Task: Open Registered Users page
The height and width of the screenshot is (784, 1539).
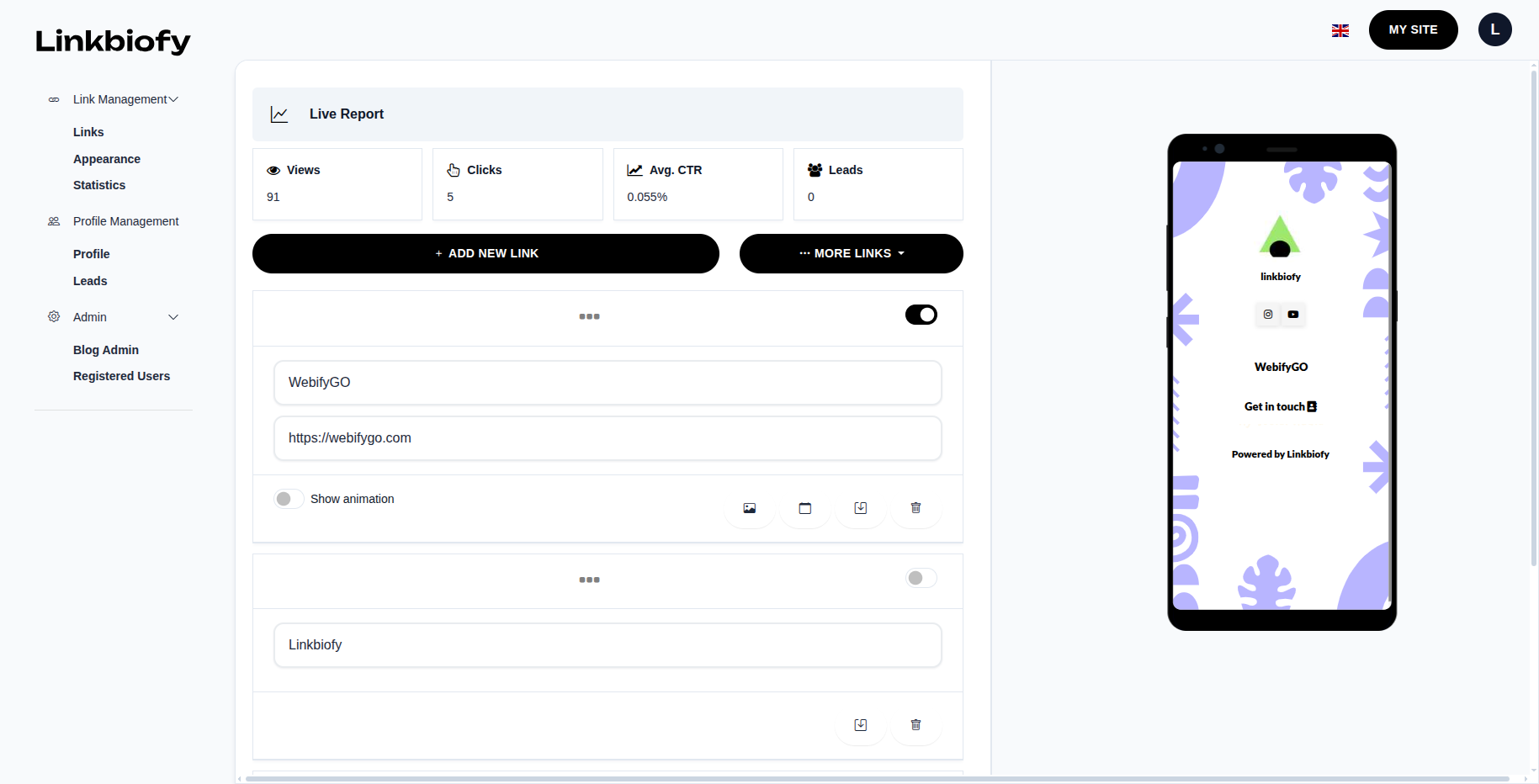Action: pos(122,376)
